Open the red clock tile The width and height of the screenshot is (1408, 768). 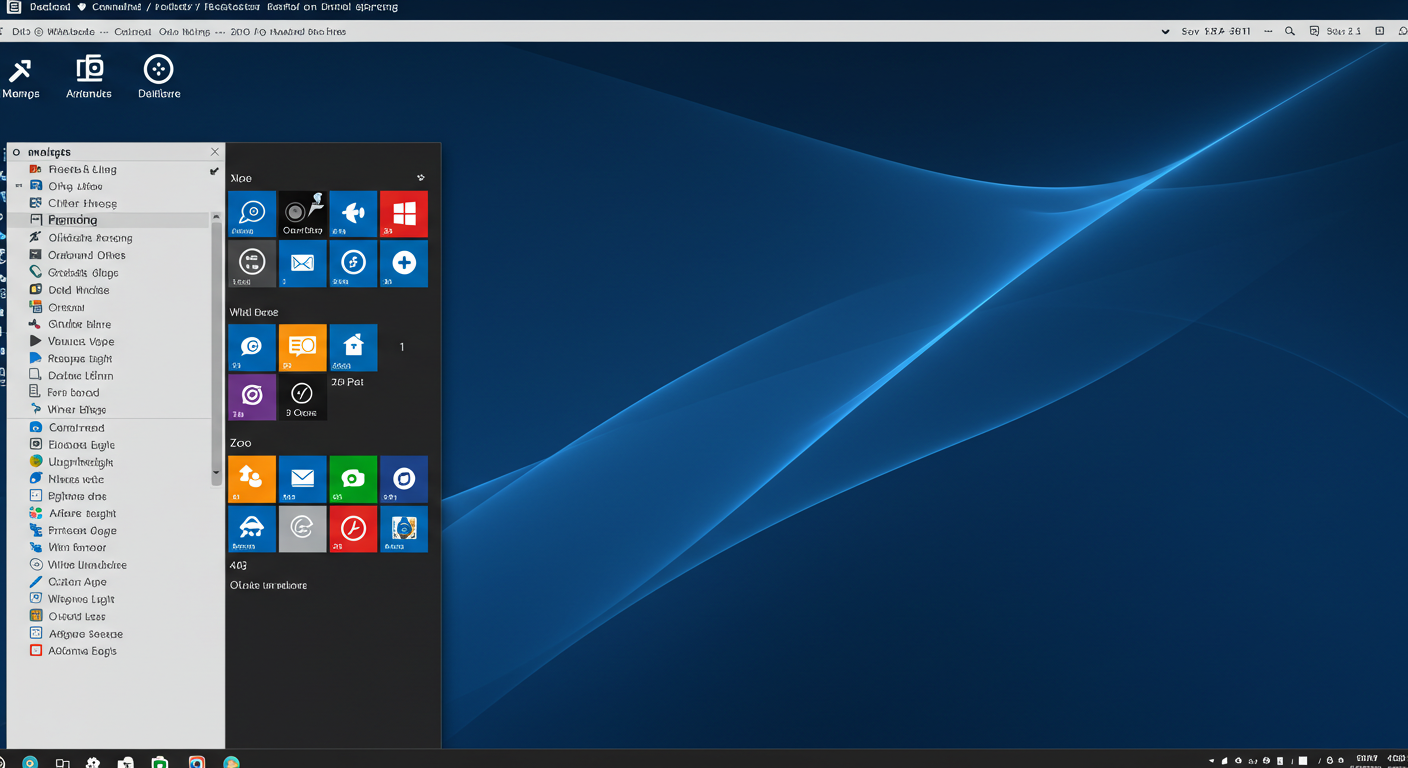click(353, 529)
